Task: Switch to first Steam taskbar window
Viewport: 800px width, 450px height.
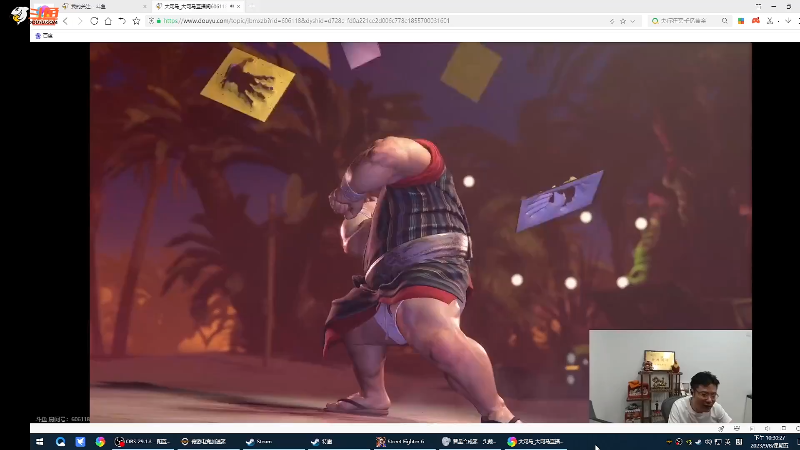Action: (x=273, y=442)
